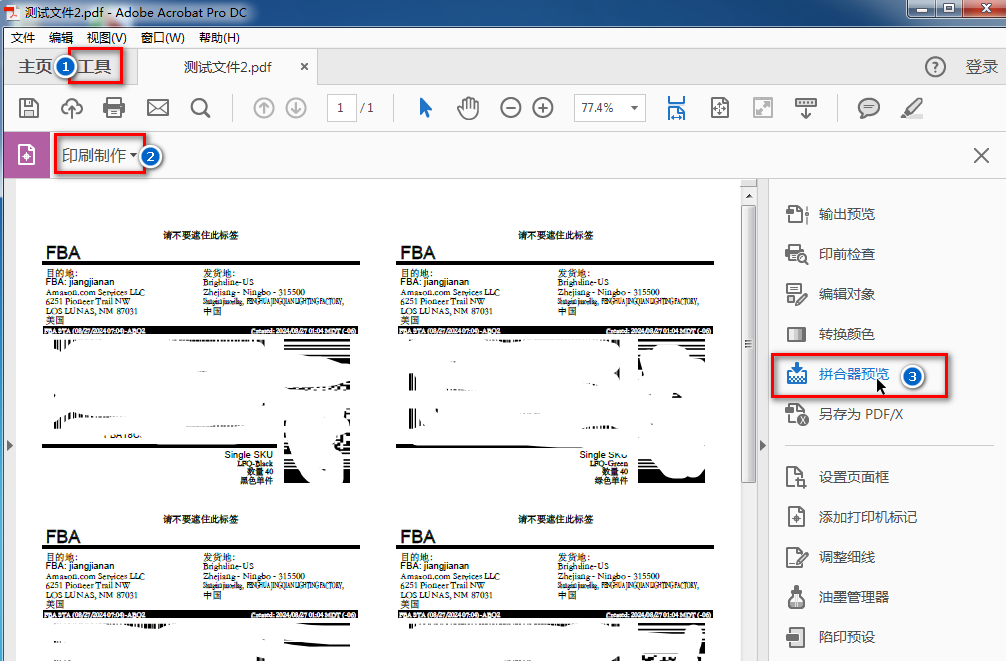Image resolution: width=1006 pixels, height=661 pixels.
Task: Click the 登录 sign-in link
Action: [982, 67]
